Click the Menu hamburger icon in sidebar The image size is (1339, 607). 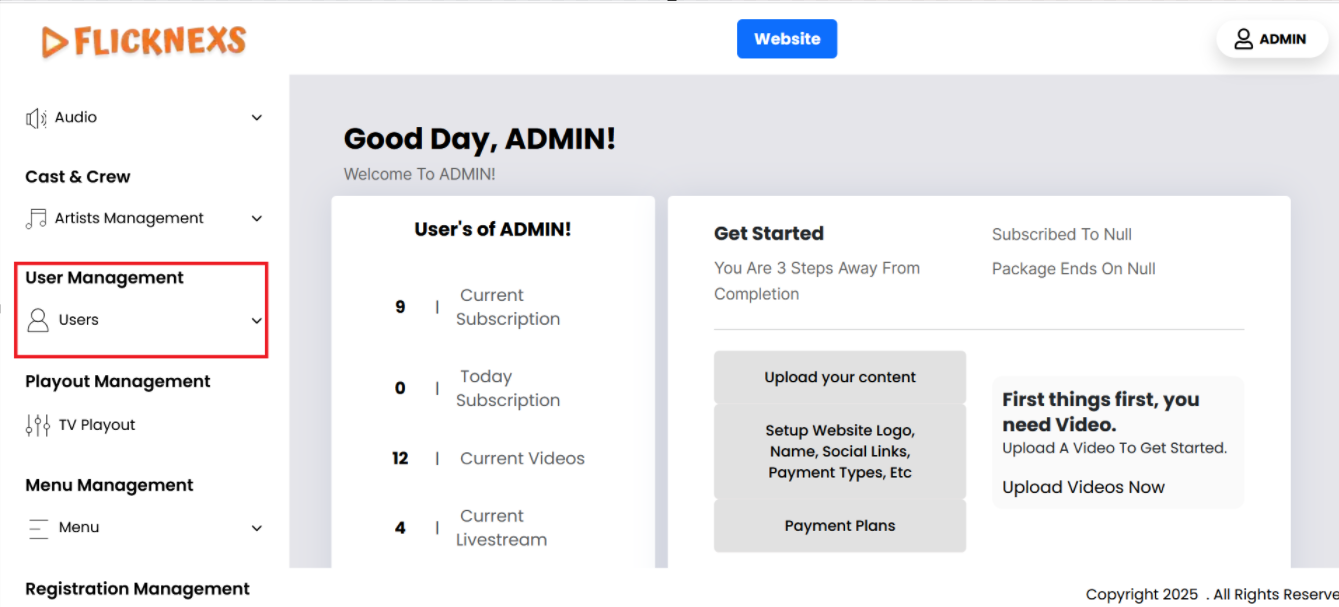[38, 528]
